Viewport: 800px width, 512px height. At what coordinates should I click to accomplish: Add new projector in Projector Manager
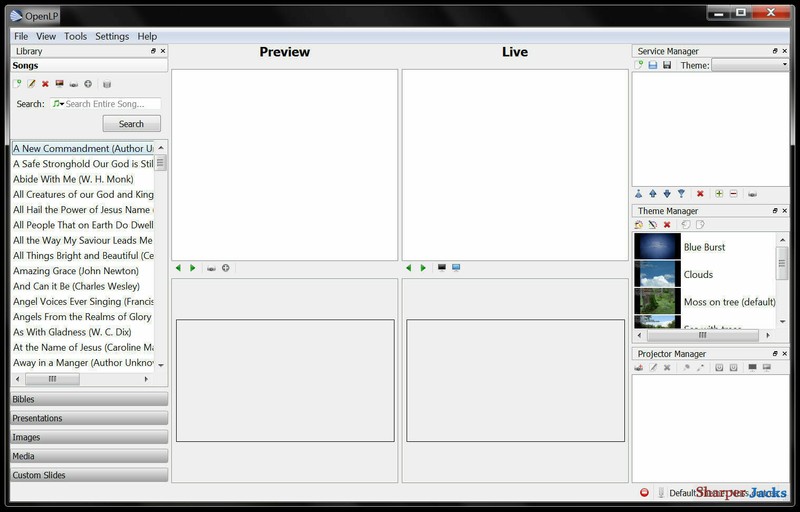point(639,367)
